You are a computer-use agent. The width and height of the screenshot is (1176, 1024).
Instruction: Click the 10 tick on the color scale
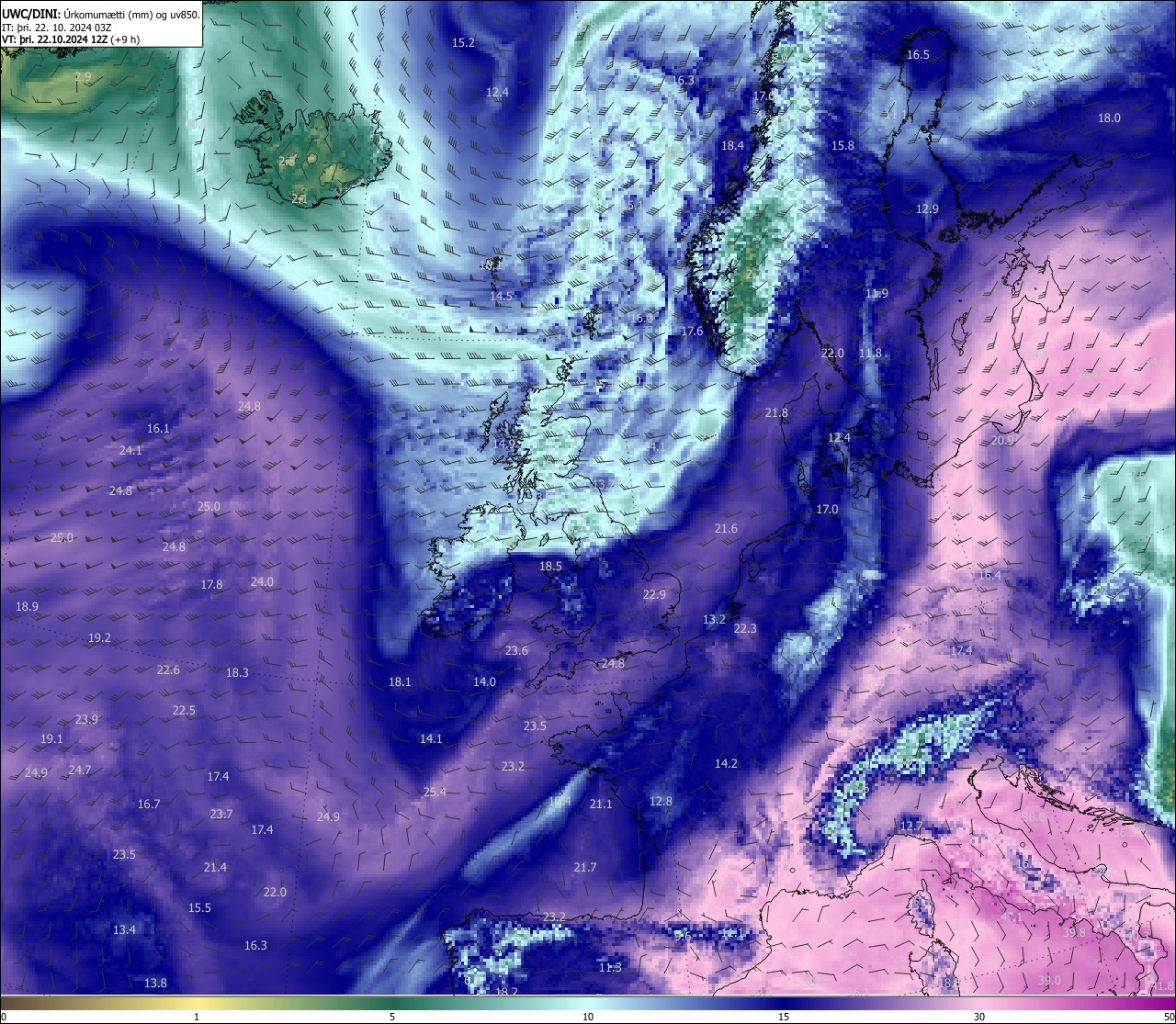point(588,1017)
